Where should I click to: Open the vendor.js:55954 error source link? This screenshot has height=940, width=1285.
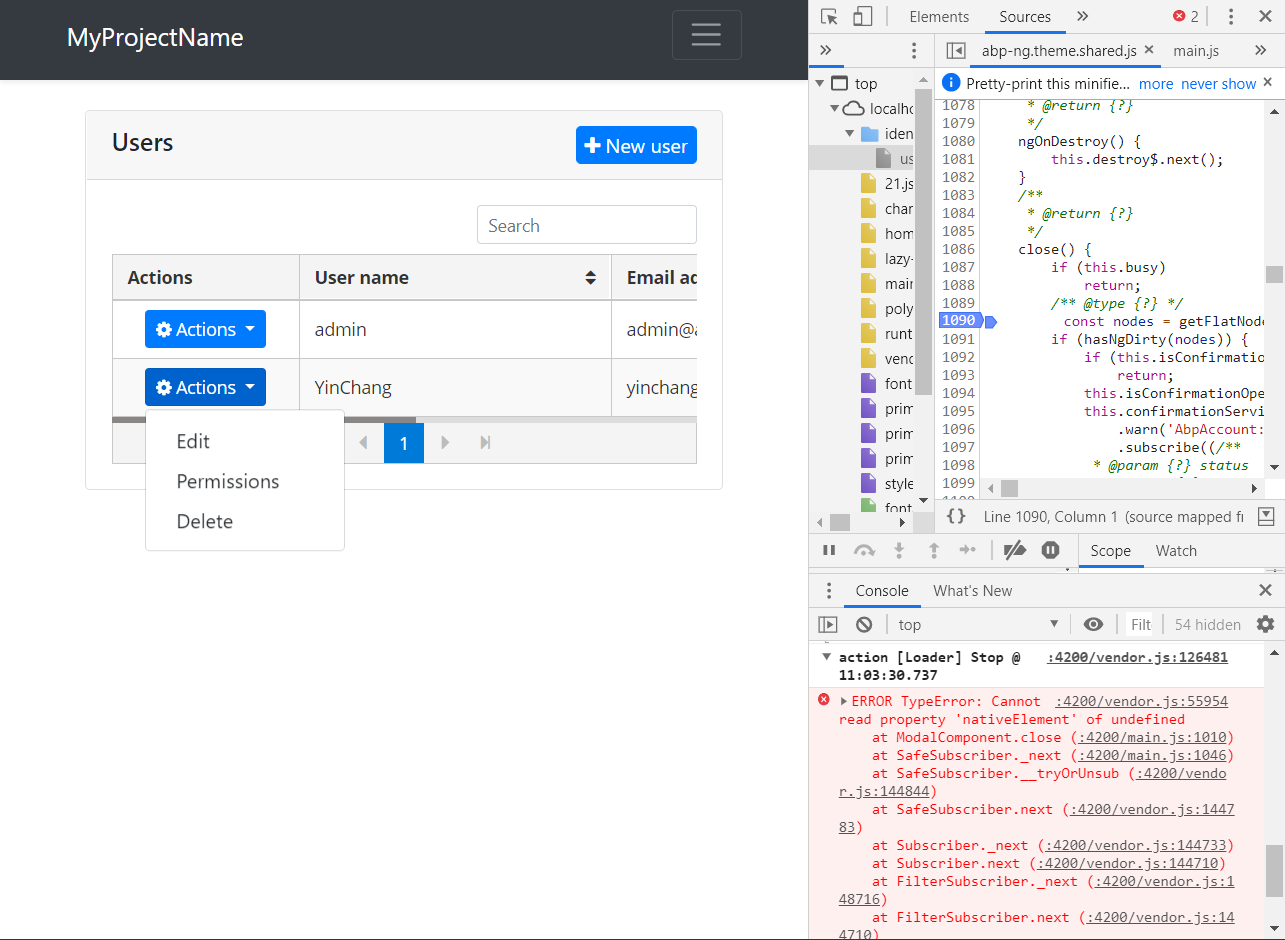pyautogui.click(x=1141, y=700)
